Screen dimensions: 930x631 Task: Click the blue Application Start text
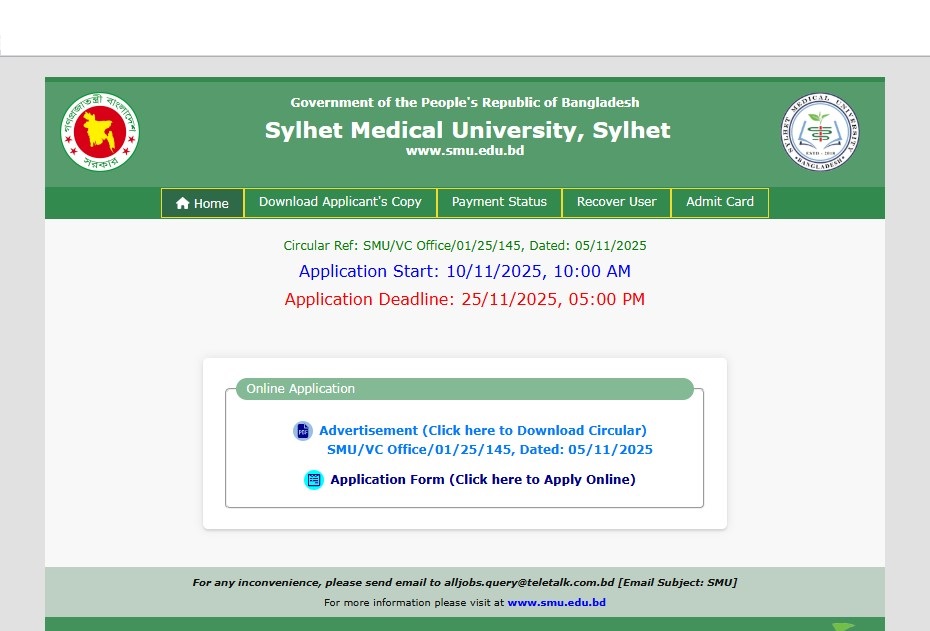[464, 271]
